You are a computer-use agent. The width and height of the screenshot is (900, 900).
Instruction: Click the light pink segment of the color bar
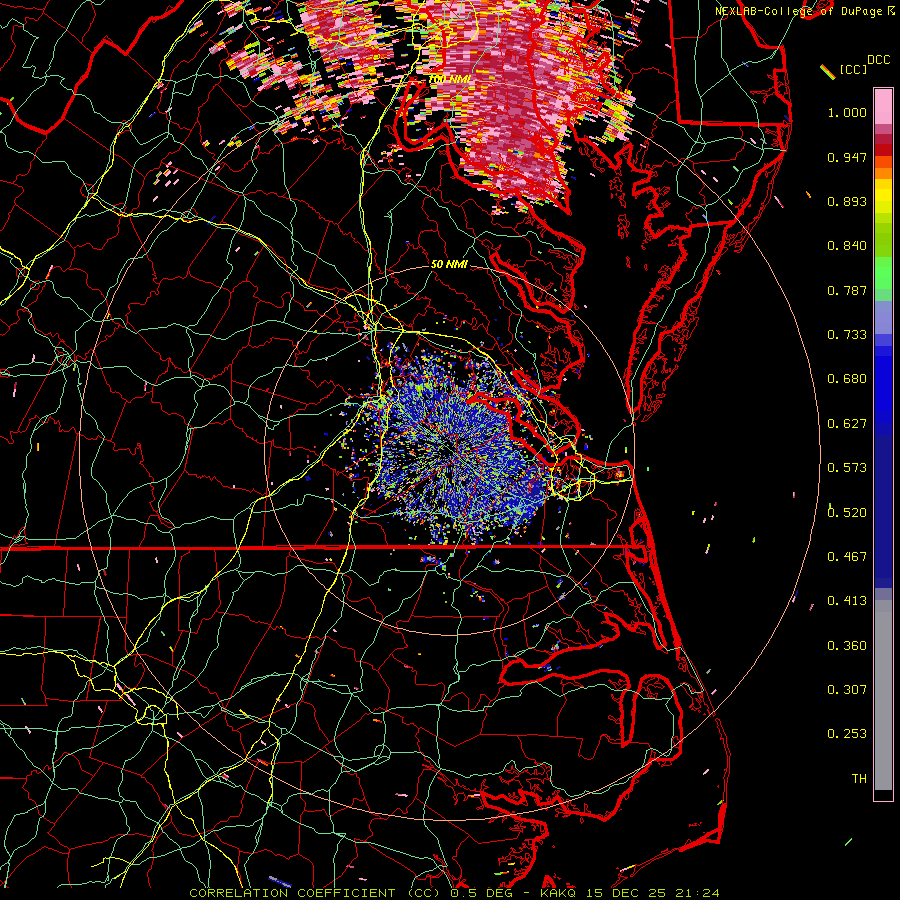(x=883, y=106)
